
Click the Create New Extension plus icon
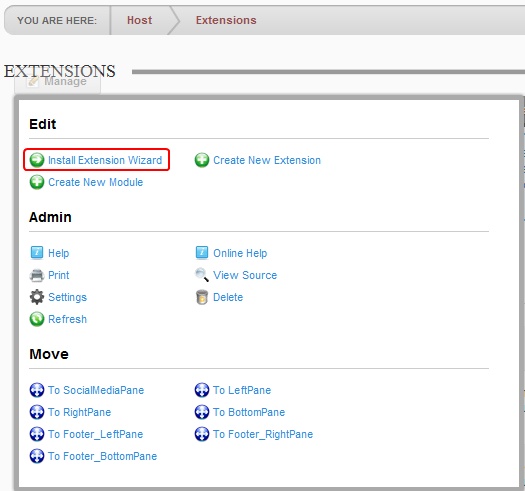click(x=202, y=160)
